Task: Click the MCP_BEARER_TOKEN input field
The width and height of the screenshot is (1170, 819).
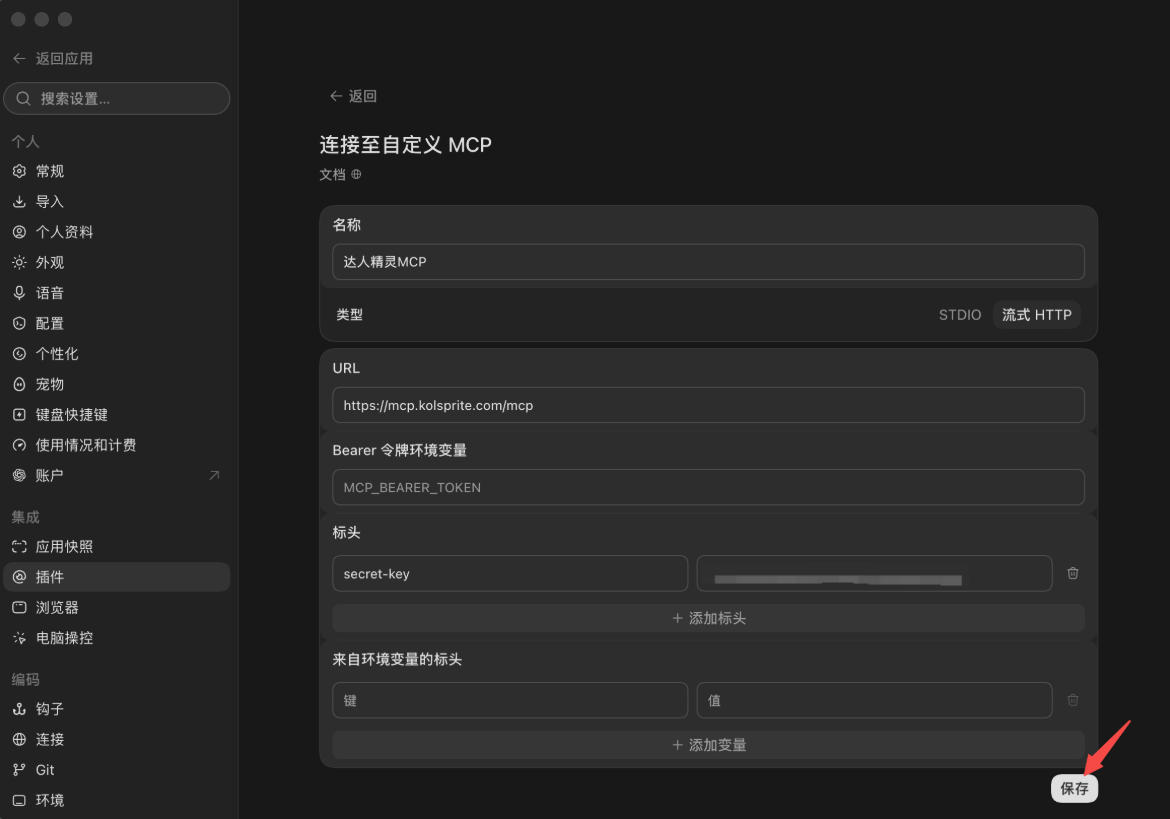Action: pyautogui.click(x=708, y=487)
